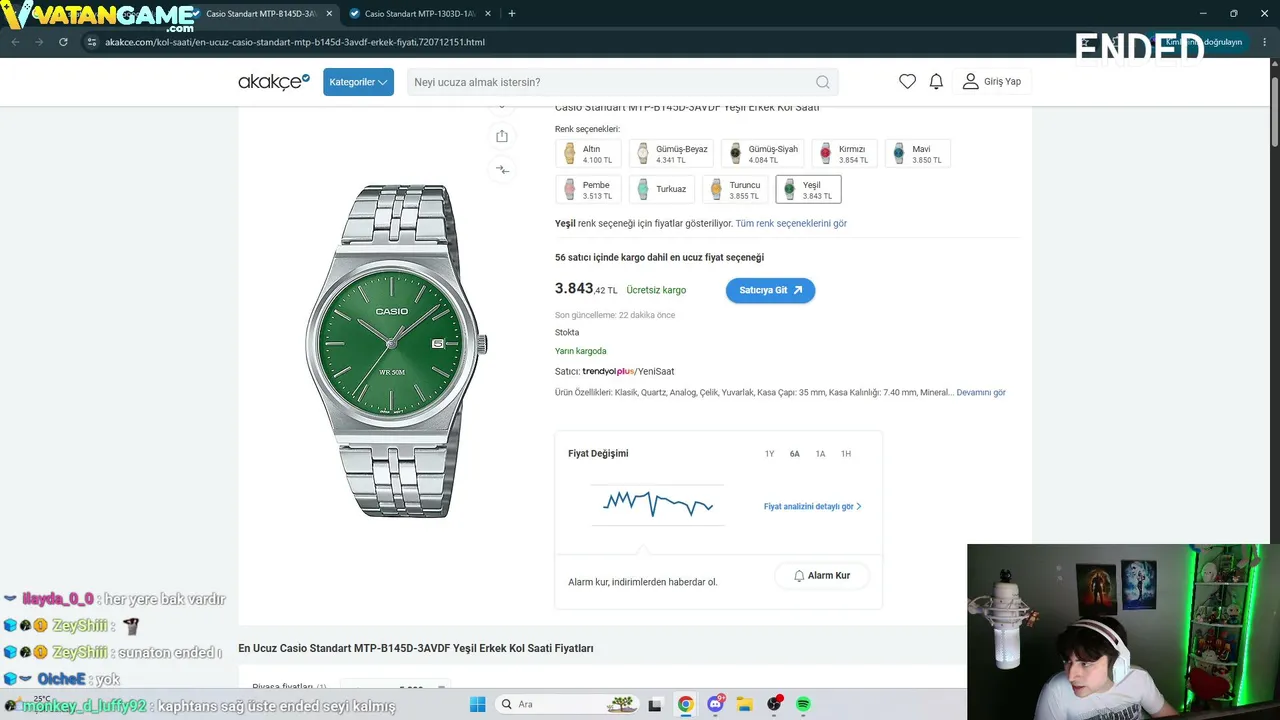Select the Altın color option
This screenshot has height=720, width=1280.
[588, 153]
